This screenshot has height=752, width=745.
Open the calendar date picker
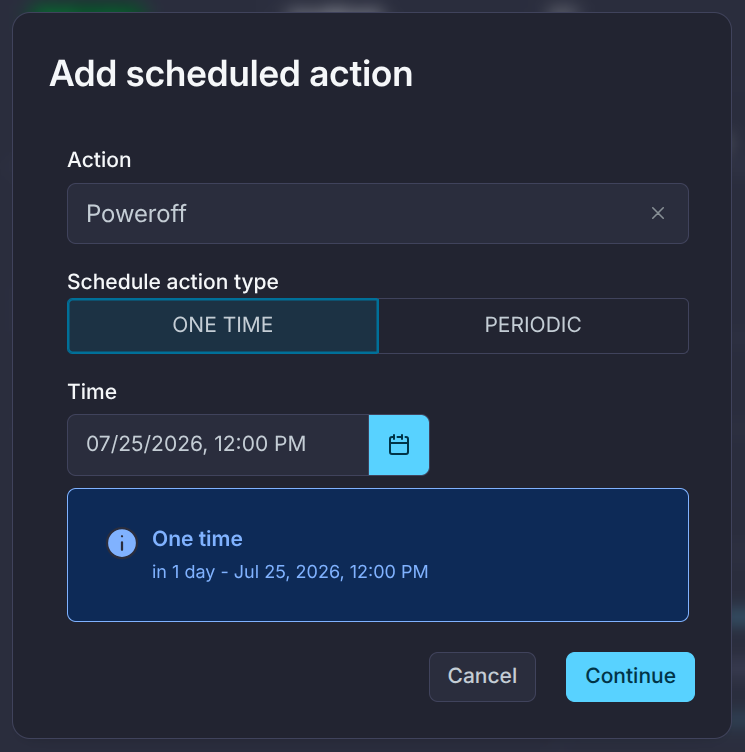click(399, 445)
